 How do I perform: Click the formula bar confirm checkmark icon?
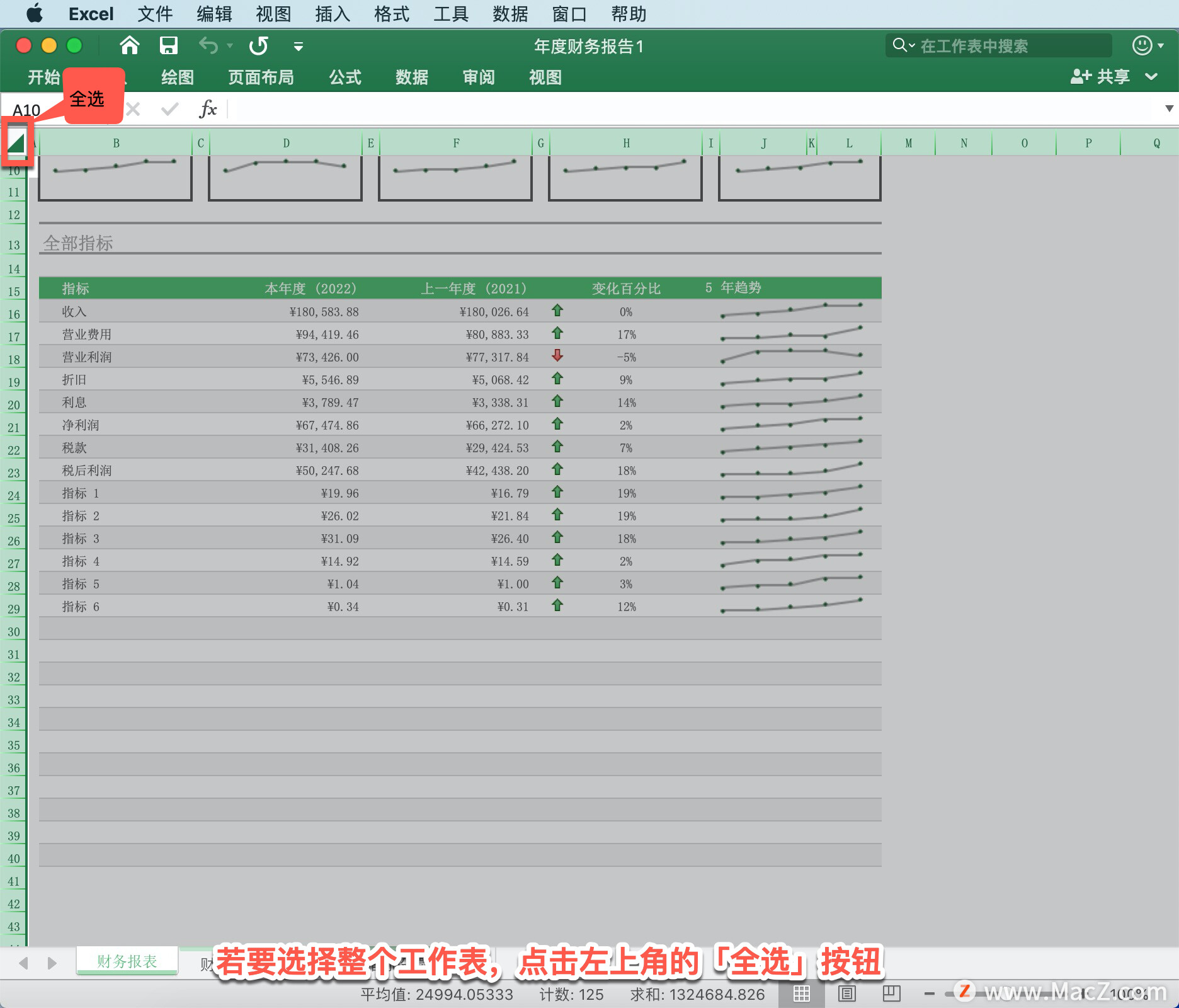[x=169, y=110]
